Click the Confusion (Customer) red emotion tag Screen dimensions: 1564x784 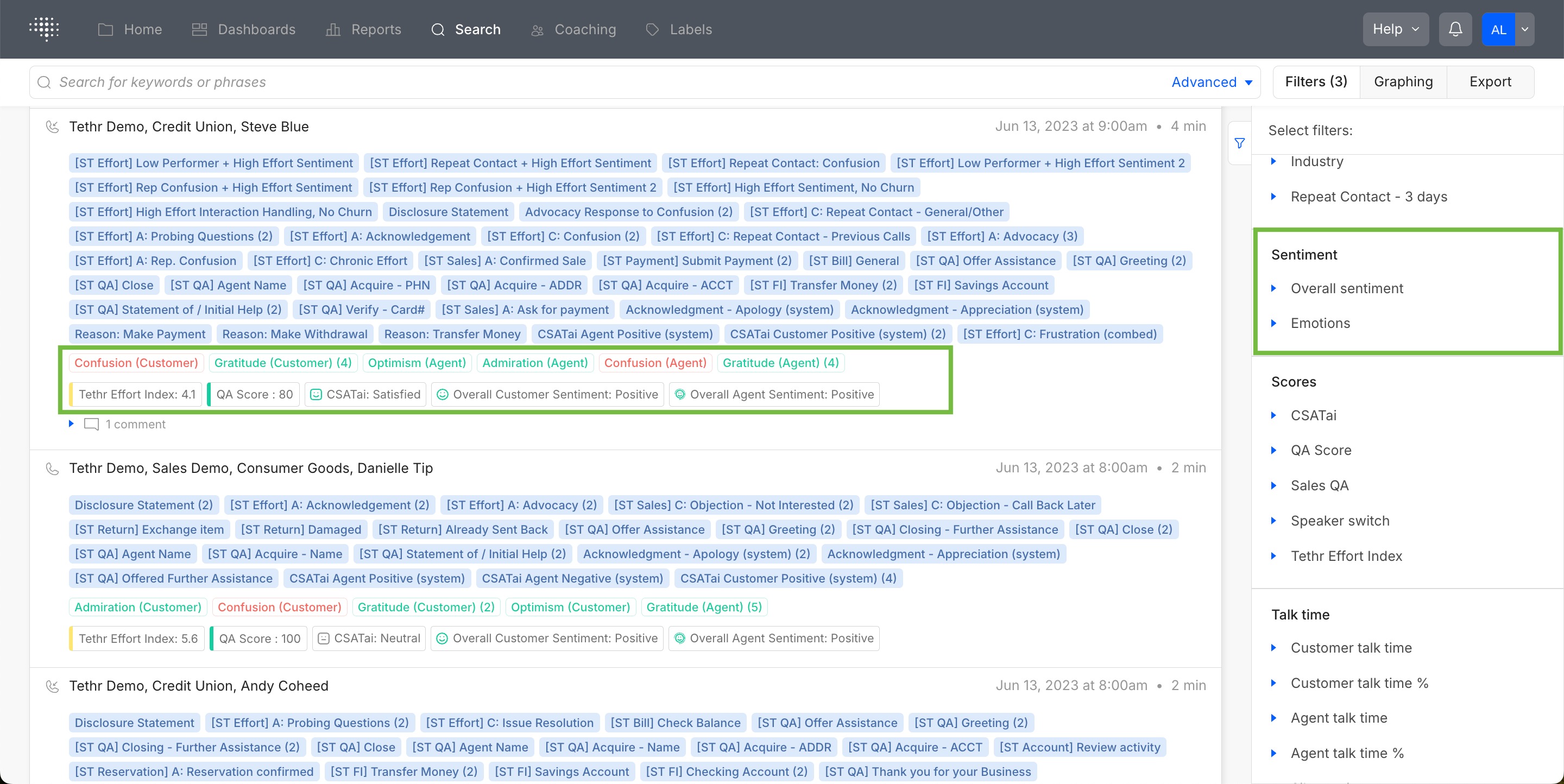click(136, 363)
